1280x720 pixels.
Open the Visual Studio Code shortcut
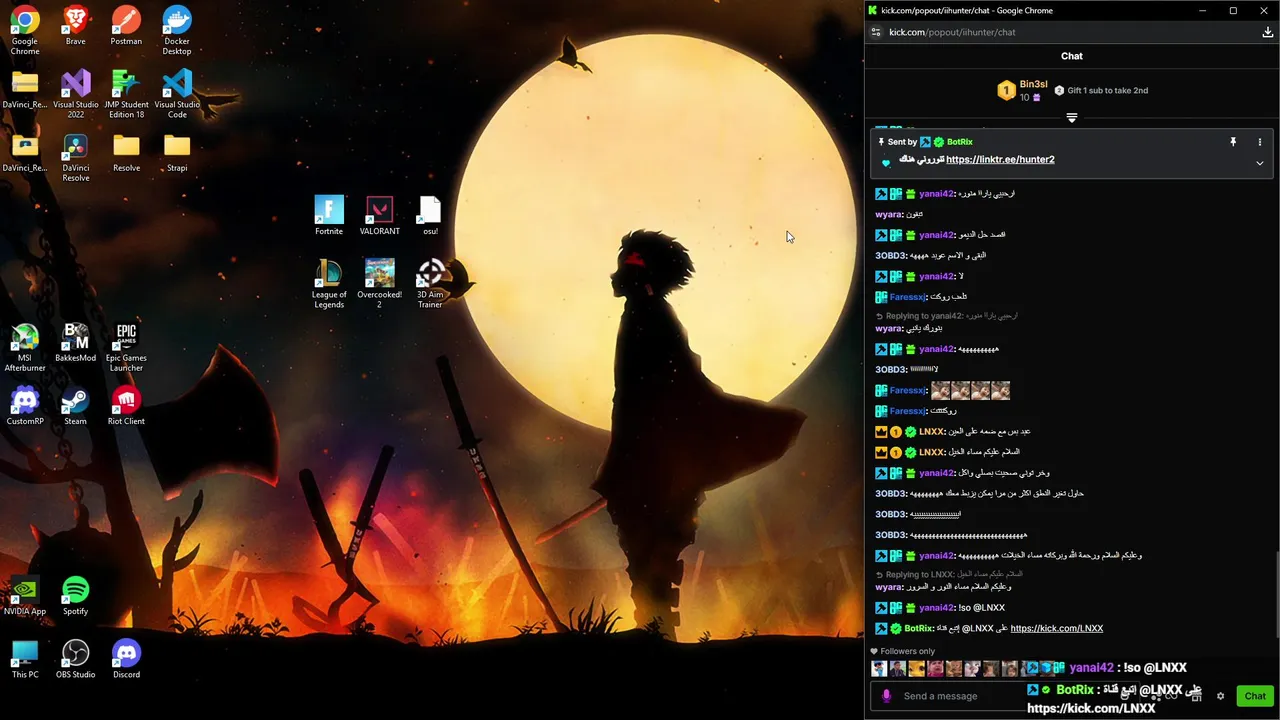177,94
